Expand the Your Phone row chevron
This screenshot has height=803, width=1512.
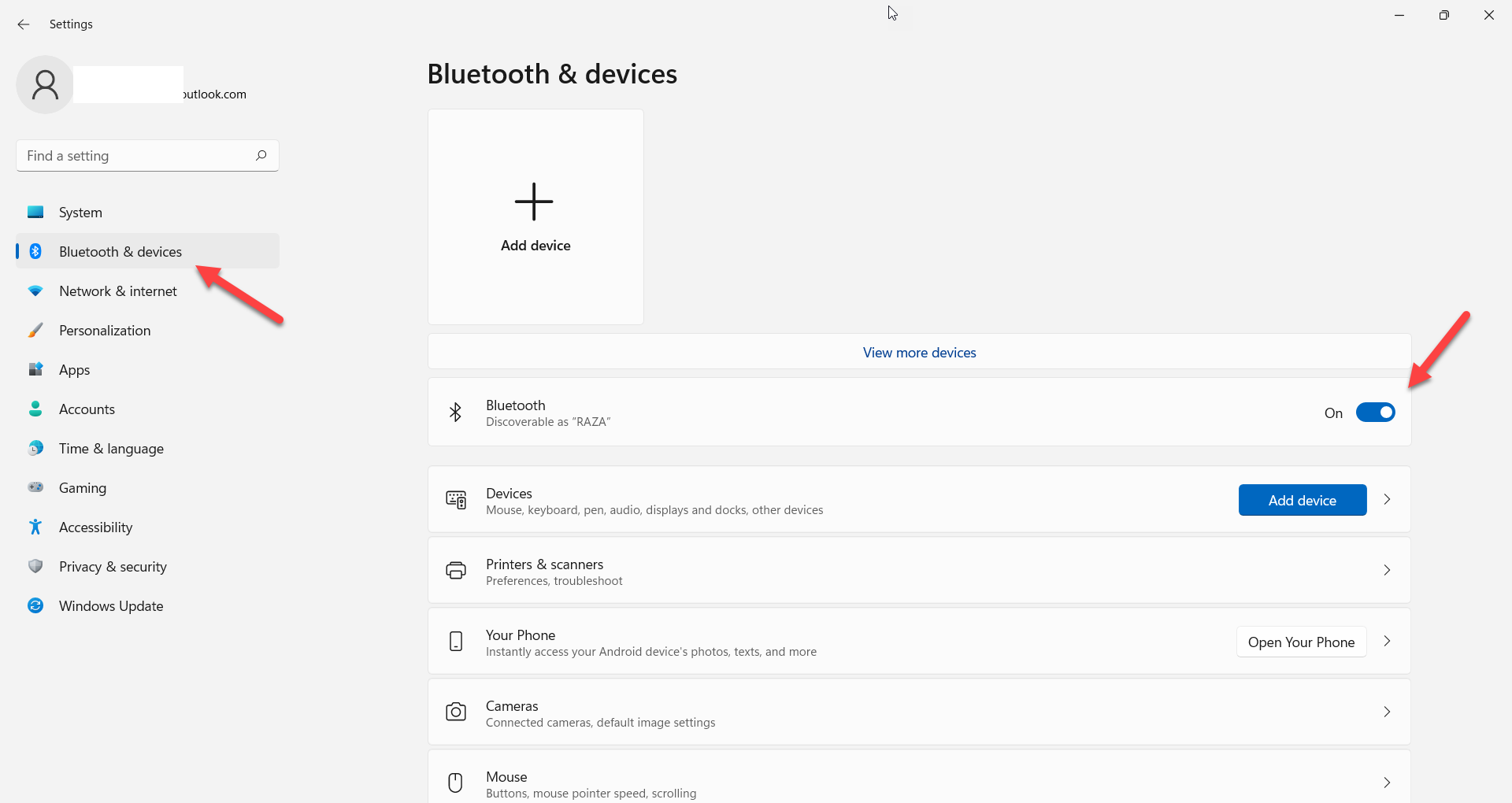click(x=1387, y=642)
